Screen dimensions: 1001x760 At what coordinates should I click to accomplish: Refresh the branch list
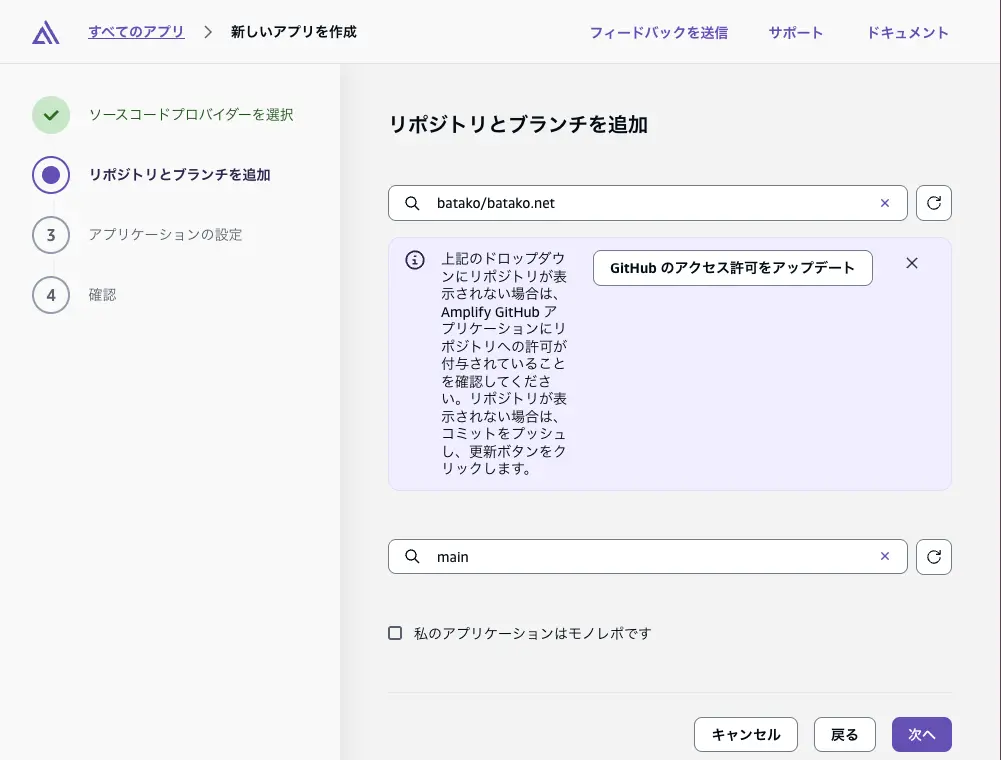coord(933,556)
